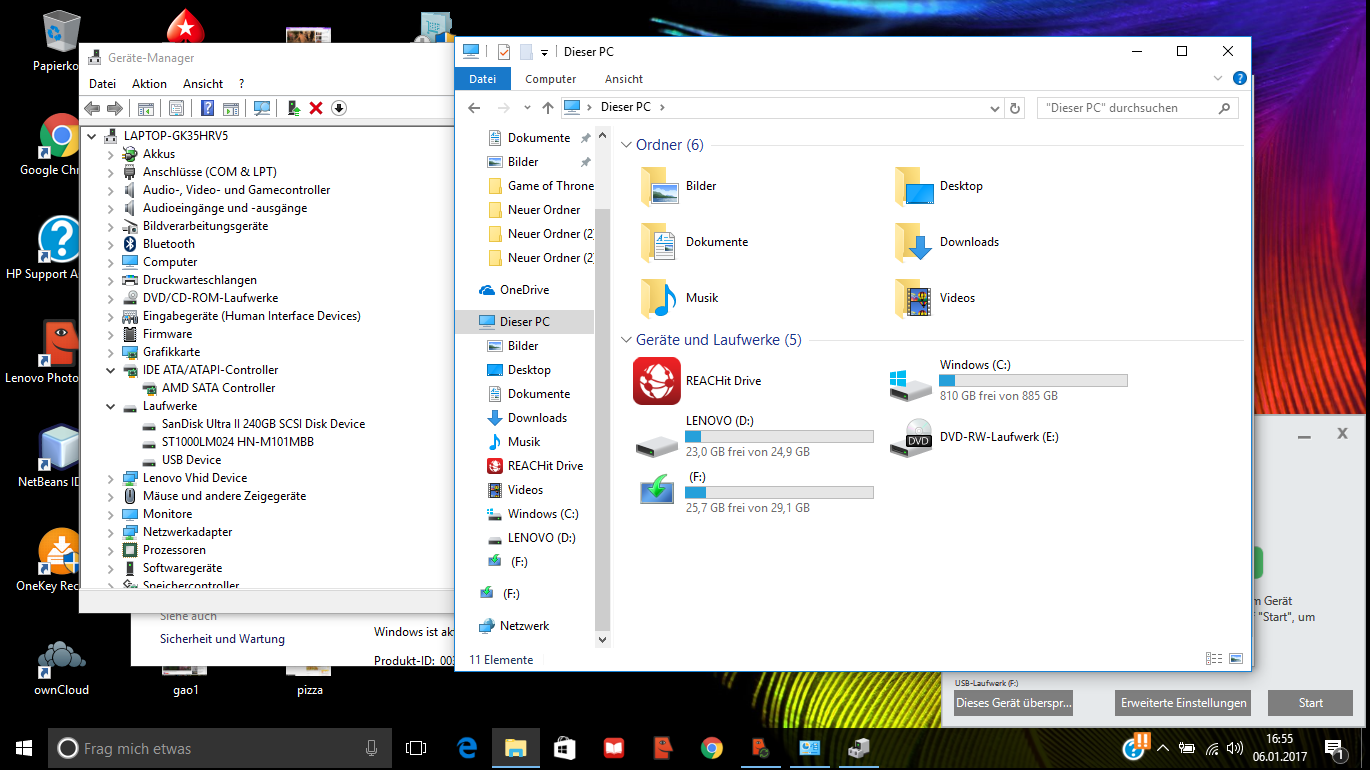Click the navigation pane scrollbar down arrow
This screenshot has width=1370, height=770.
(602, 639)
